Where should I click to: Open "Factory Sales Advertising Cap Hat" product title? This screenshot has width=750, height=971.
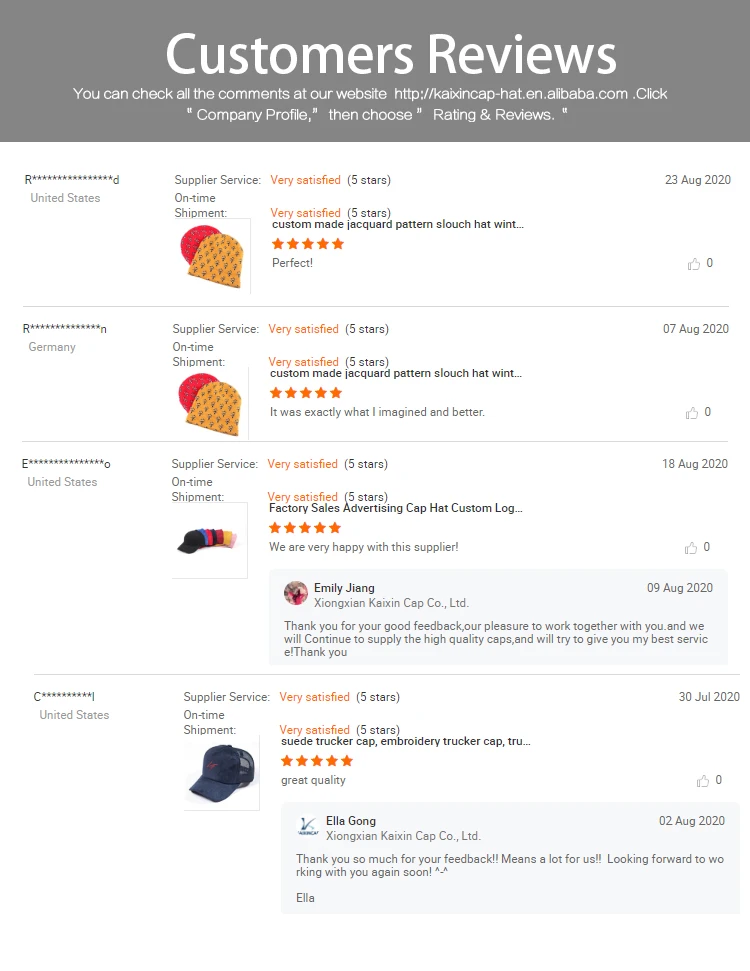tap(395, 508)
